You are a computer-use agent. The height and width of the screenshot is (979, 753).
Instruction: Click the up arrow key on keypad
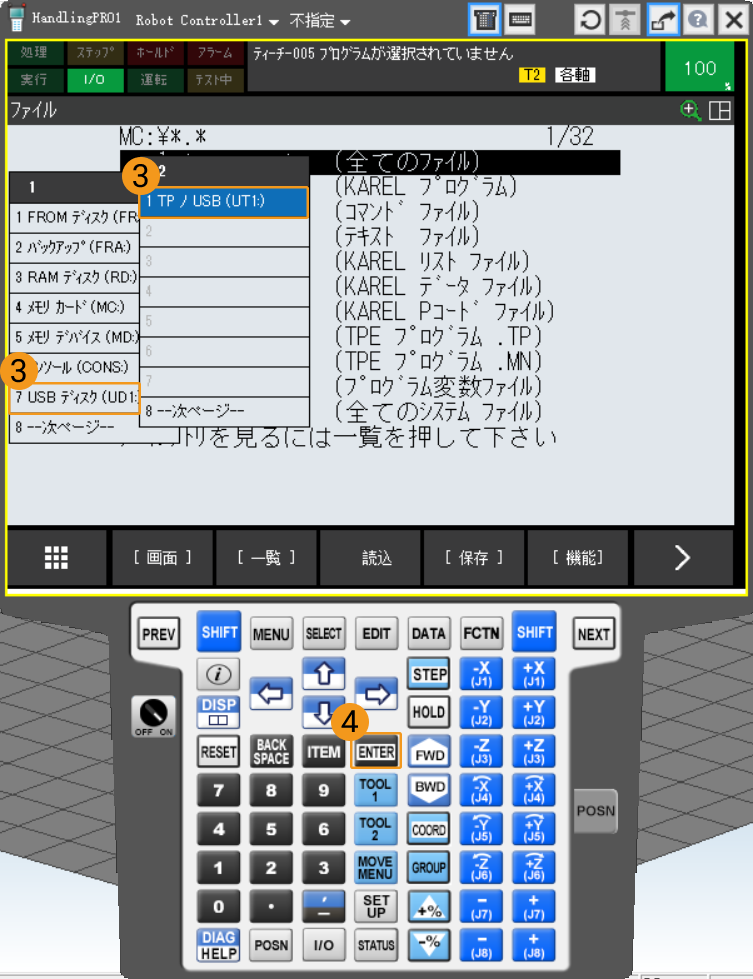(x=323, y=674)
